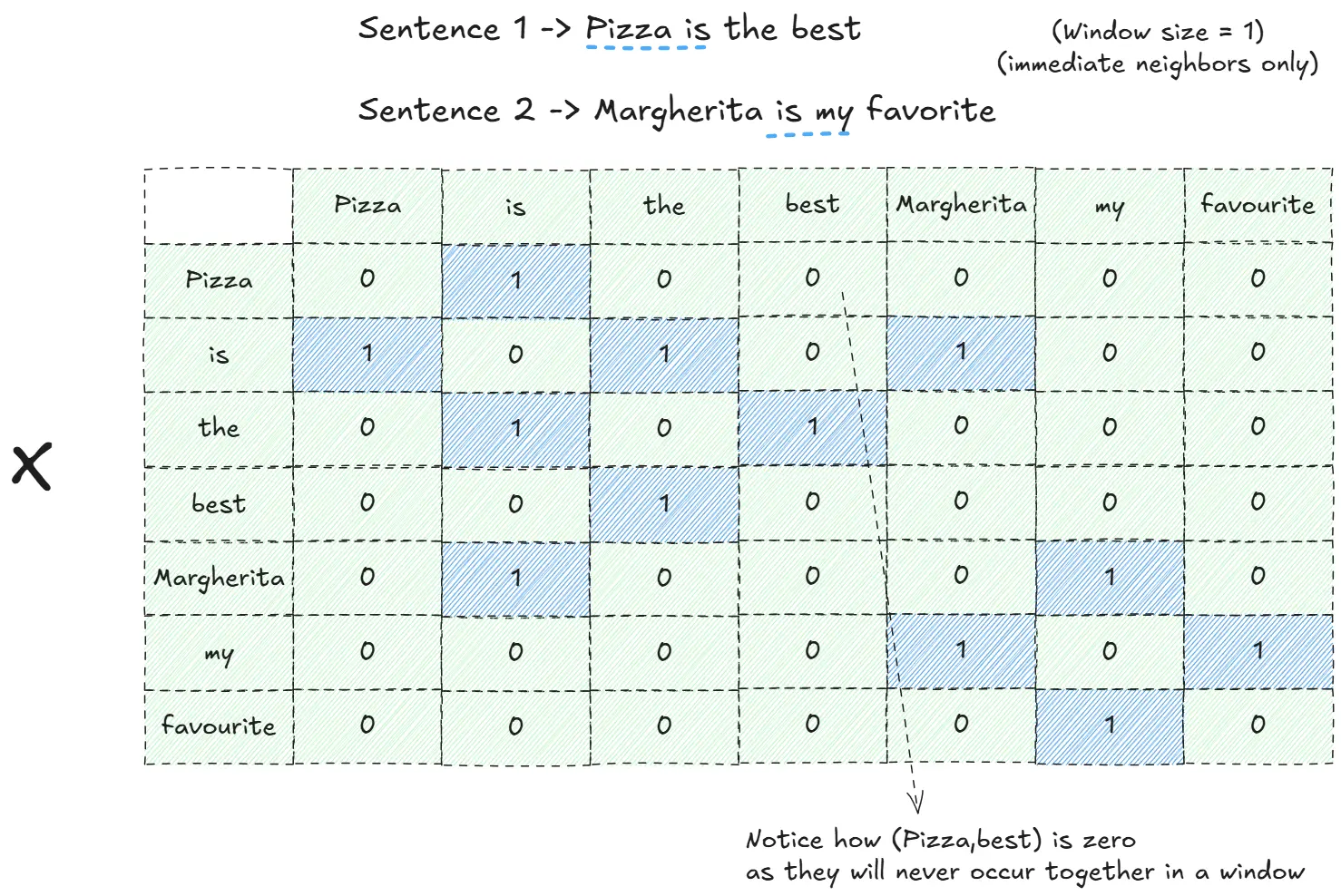Click the Notice how (Pizza,best) is zero text
This screenshot has height=896, width=1341.
[941, 840]
